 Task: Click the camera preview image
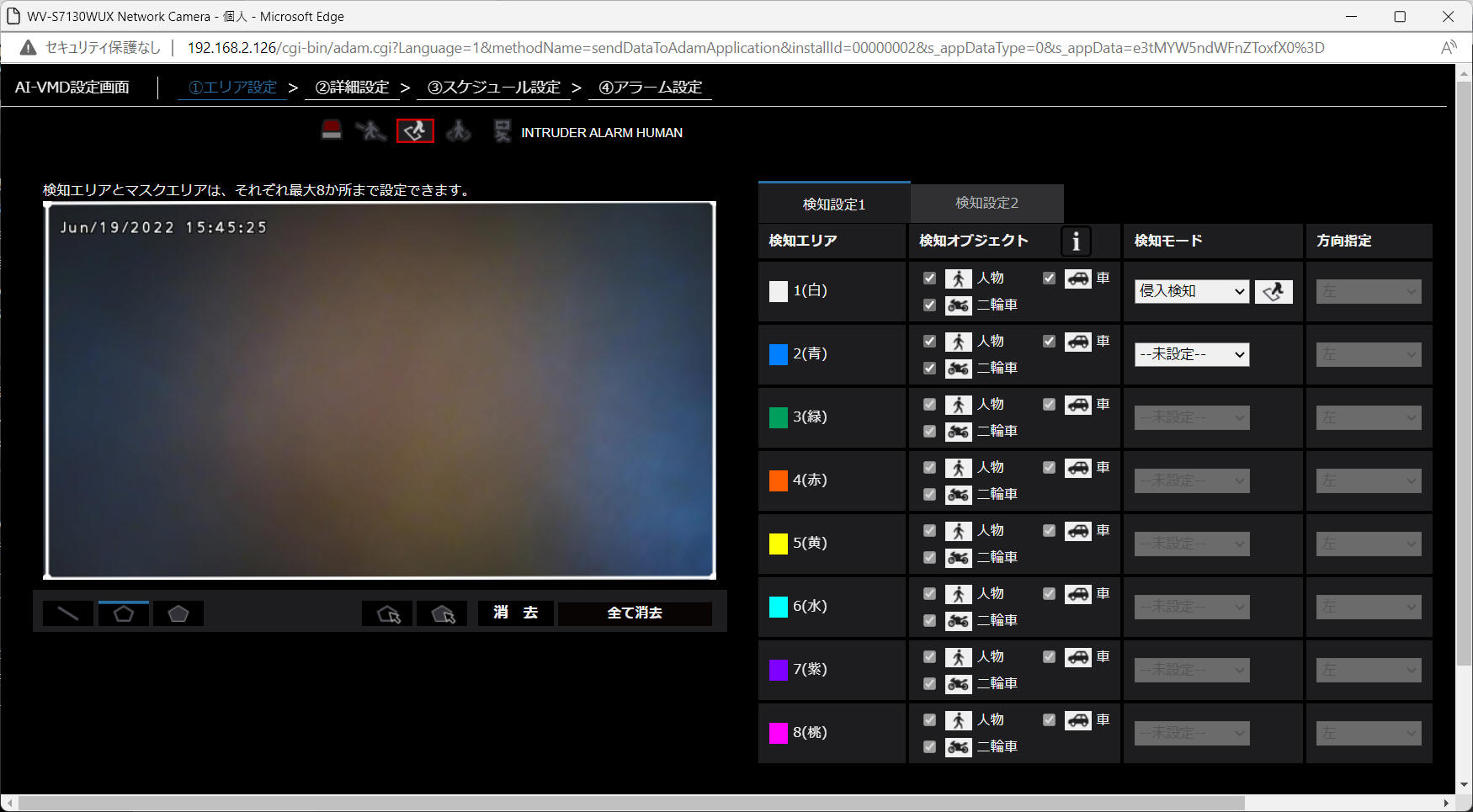point(380,390)
